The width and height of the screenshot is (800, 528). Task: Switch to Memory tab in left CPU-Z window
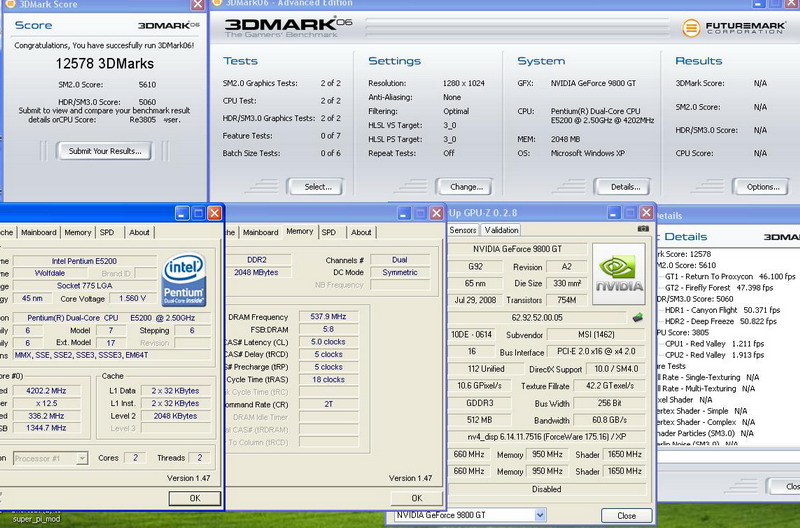tap(78, 232)
